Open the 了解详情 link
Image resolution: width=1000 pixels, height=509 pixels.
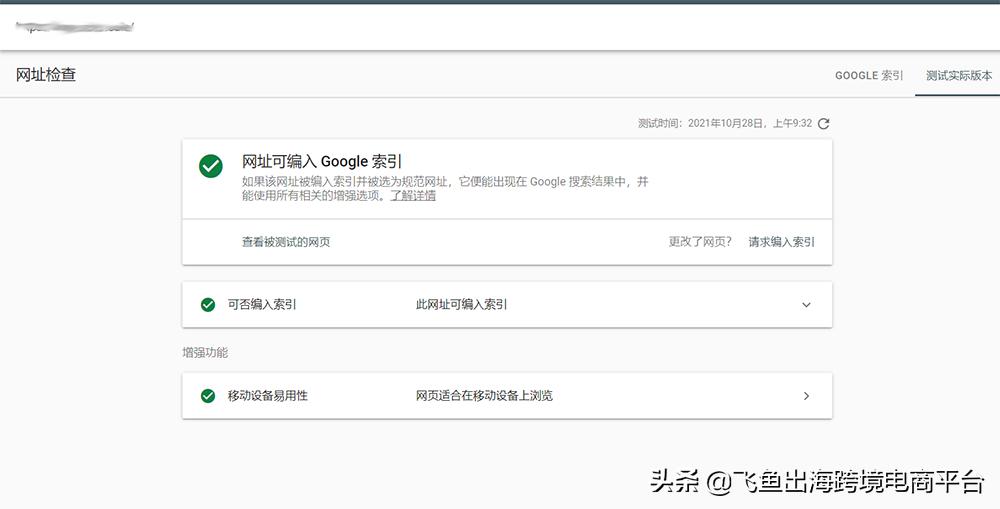click(x=413, y=196)
